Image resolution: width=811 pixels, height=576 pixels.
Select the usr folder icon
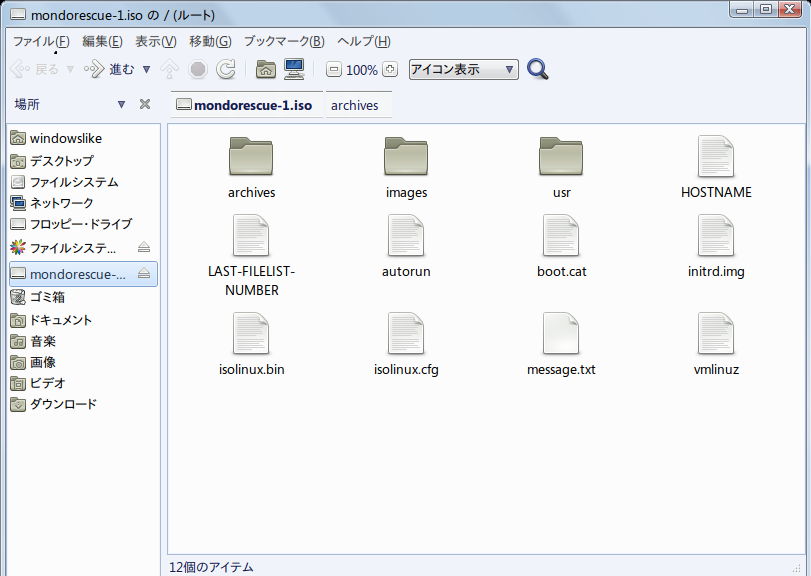pos(561,157)
